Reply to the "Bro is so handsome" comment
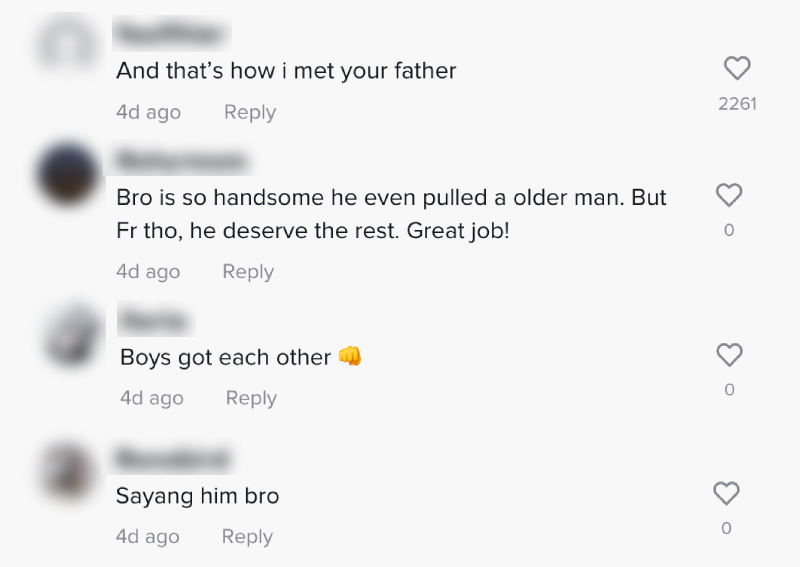 pos(248,271)
